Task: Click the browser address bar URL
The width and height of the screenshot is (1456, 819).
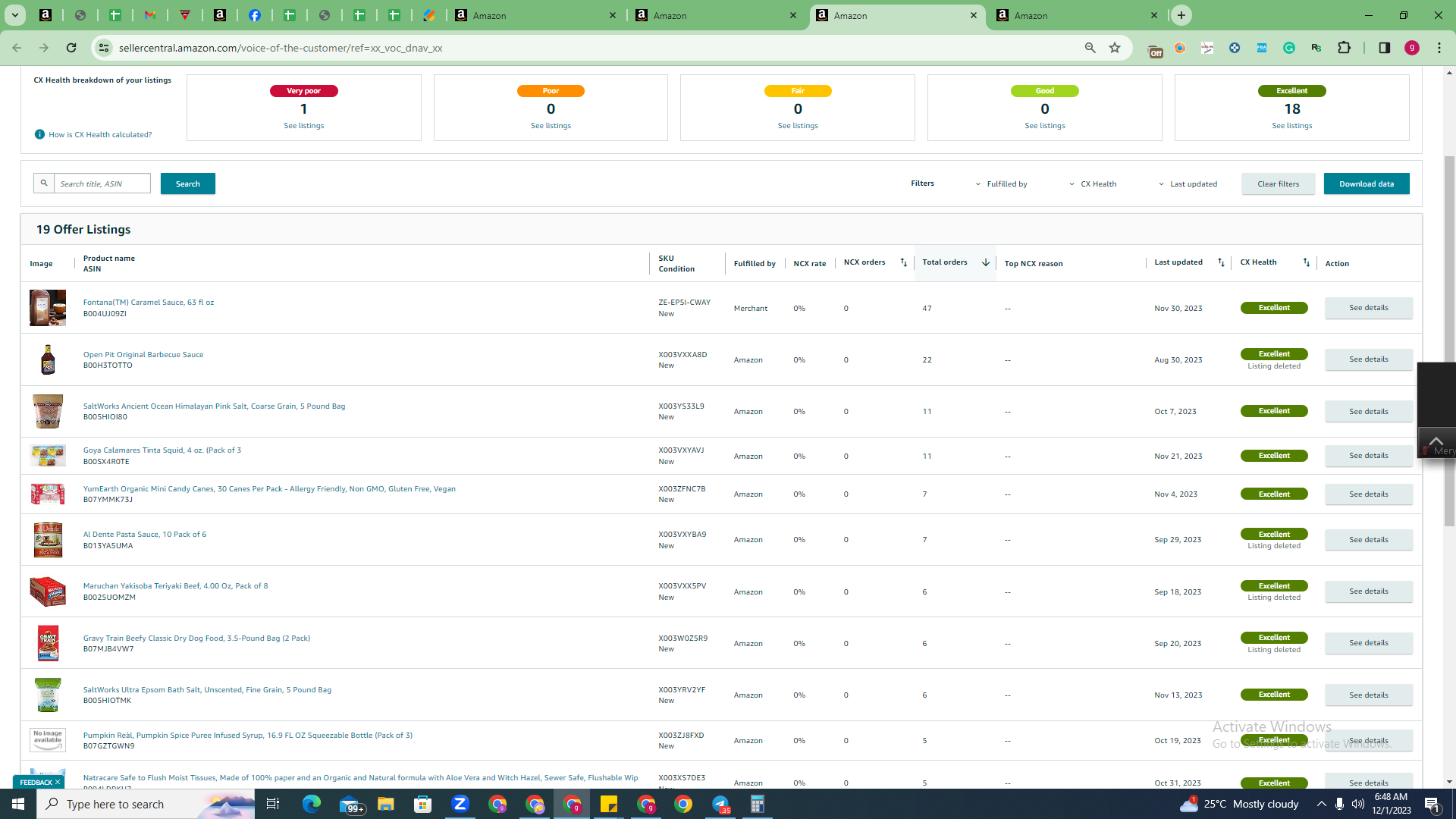Action: [x=281, y=48]
